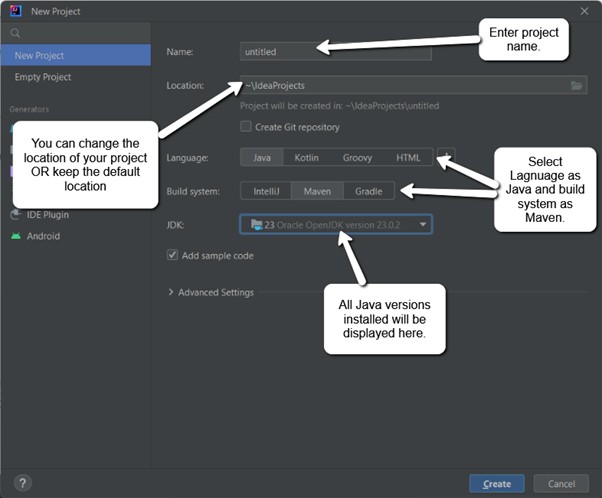Image resolution: width=602 pixels, height=498 pixels.
Task: Click the 'Project will be created in' text
Action: pyautogui.click(x=339, y=106)
